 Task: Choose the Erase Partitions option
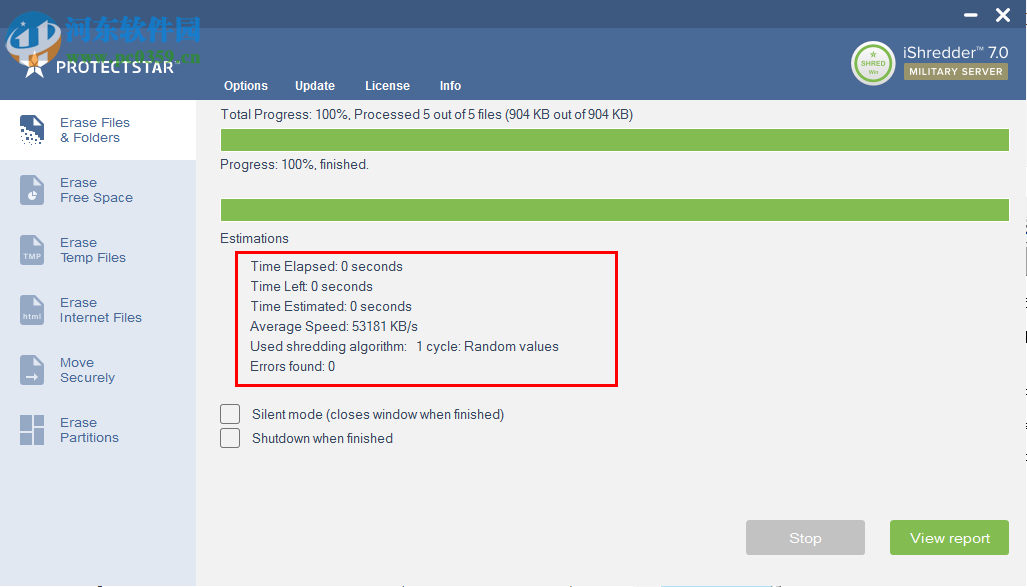click(98, 430)
